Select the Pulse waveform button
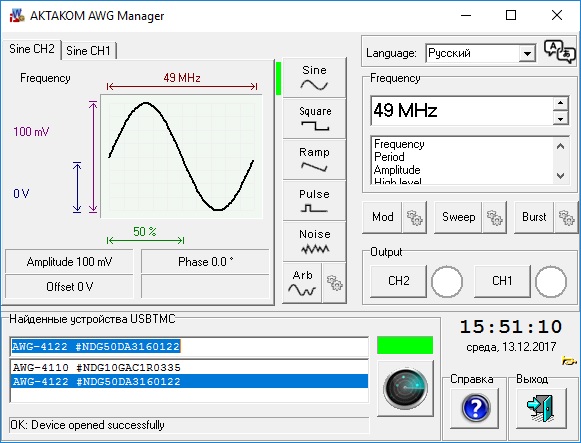This screenshot has height=443, width=581. (x=314, y=201)
